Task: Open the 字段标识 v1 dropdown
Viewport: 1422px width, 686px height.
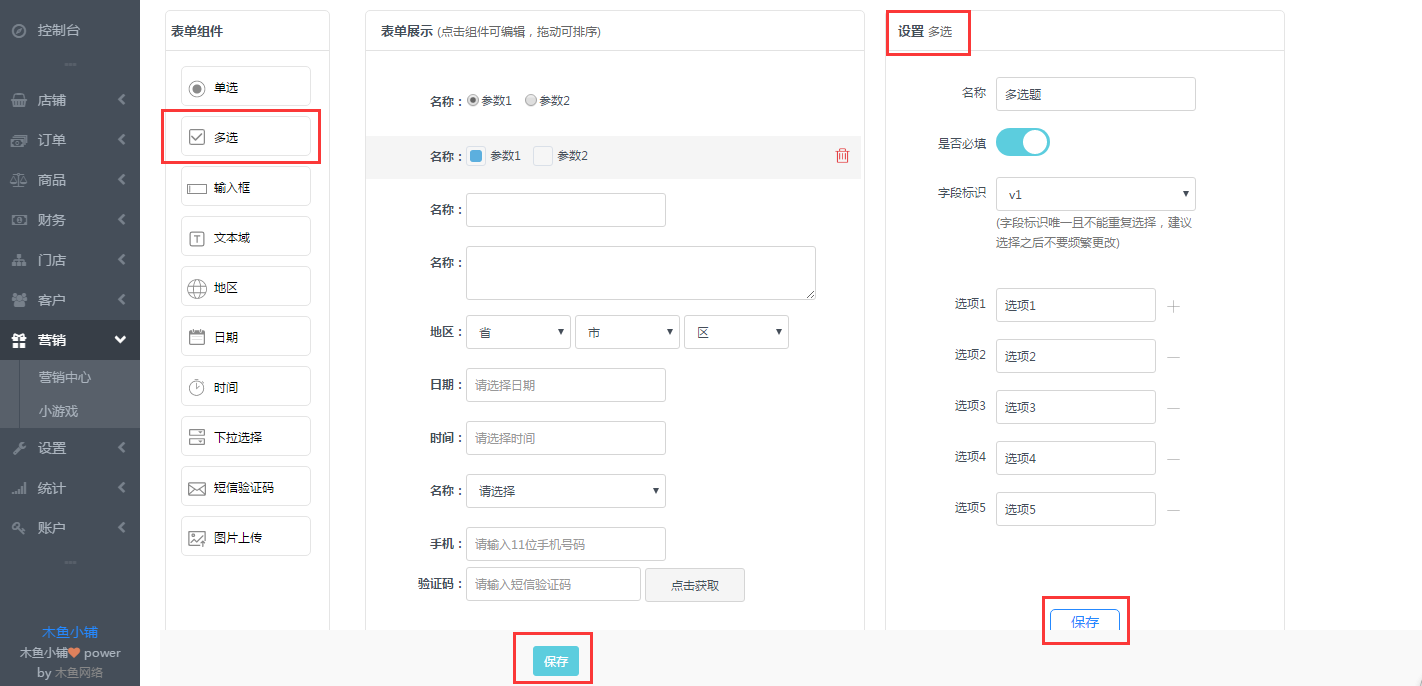Action: pyautogui.click(x=1095, y=194)
